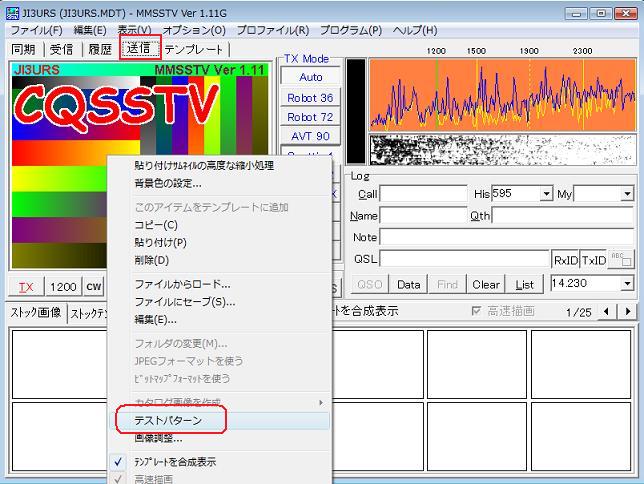644x484 pixels.
Task: Switch to the 履歴 tab
Action: 101,49
